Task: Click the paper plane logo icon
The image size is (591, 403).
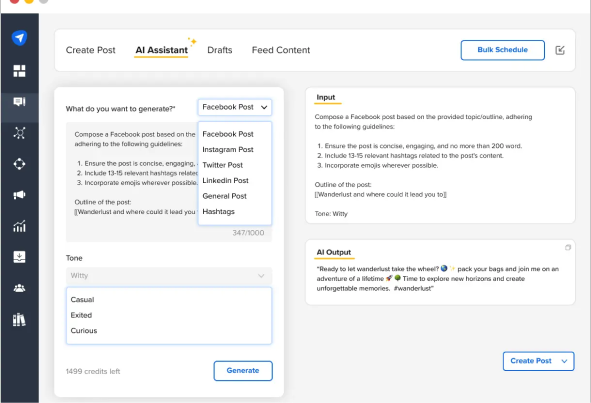Action: pyautogui.click(x=20, y=37)
